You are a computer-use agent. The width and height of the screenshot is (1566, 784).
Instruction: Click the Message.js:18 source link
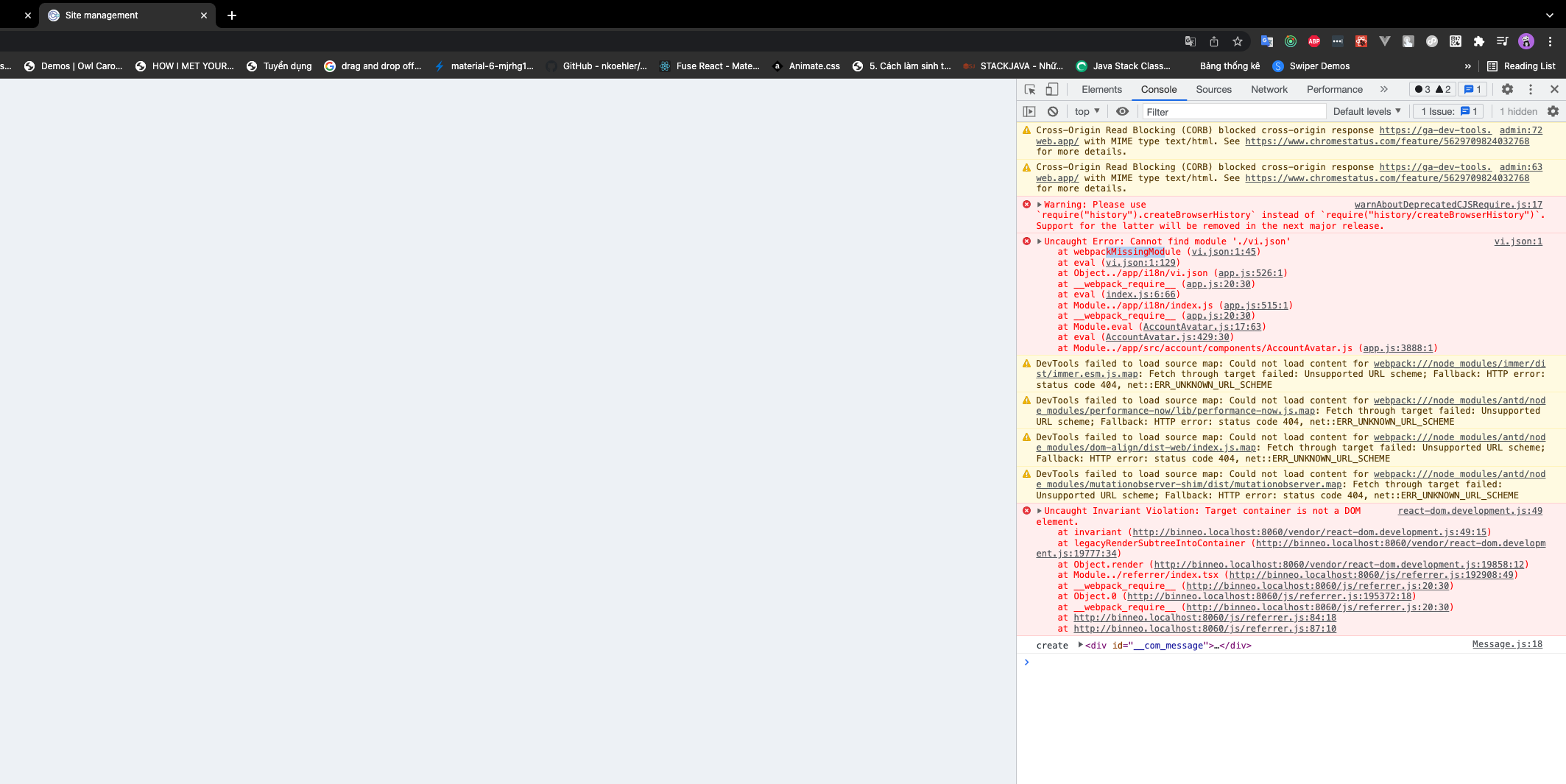tap(1506, 644)
